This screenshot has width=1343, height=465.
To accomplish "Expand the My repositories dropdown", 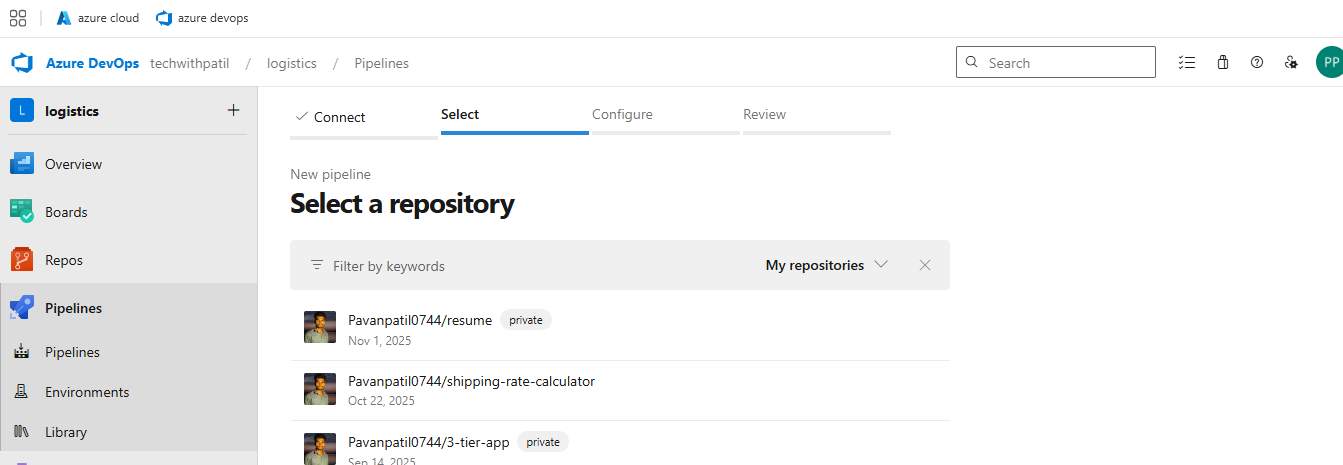I will point(826,265).
